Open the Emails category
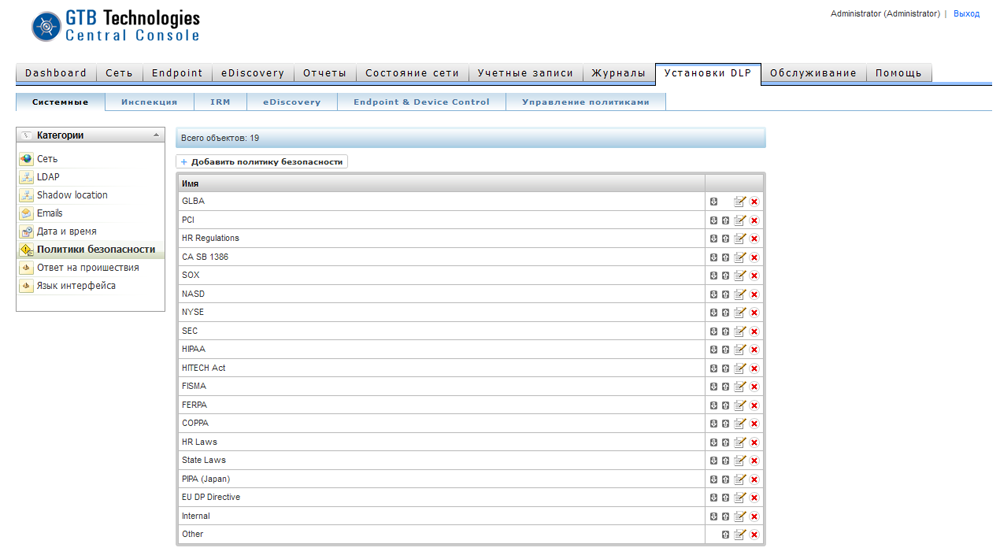1000x559 pixels. (50, 213)
